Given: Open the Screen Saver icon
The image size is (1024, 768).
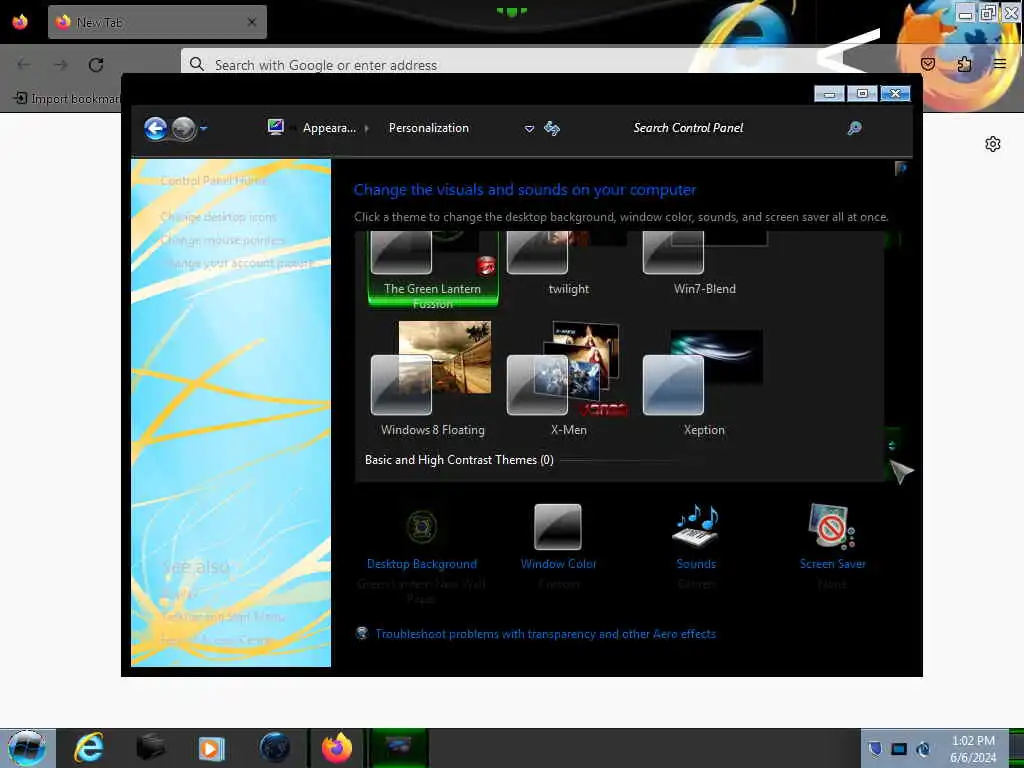Looking at the screenshot, I should pos(832,526).
